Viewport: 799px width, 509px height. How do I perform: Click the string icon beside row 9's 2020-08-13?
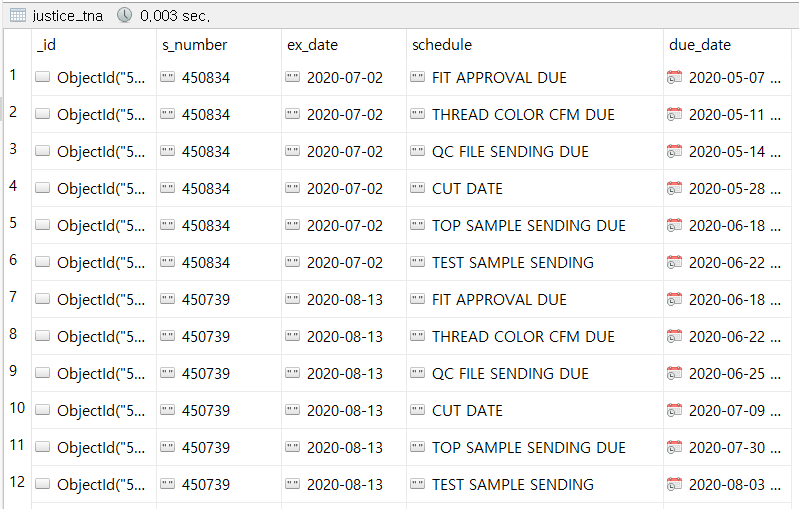[293, 374]
